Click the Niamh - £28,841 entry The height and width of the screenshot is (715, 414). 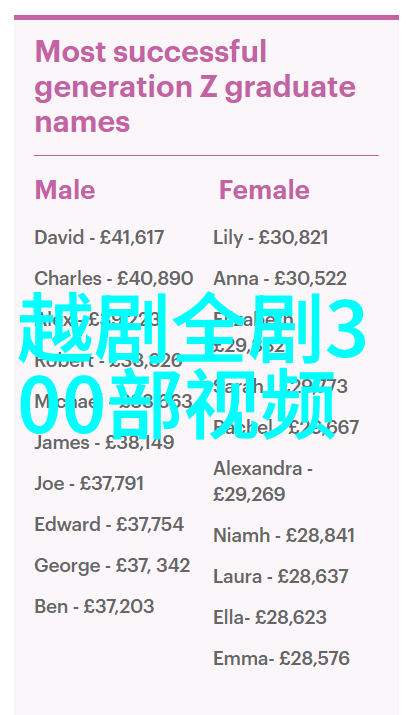click(284, 535)
